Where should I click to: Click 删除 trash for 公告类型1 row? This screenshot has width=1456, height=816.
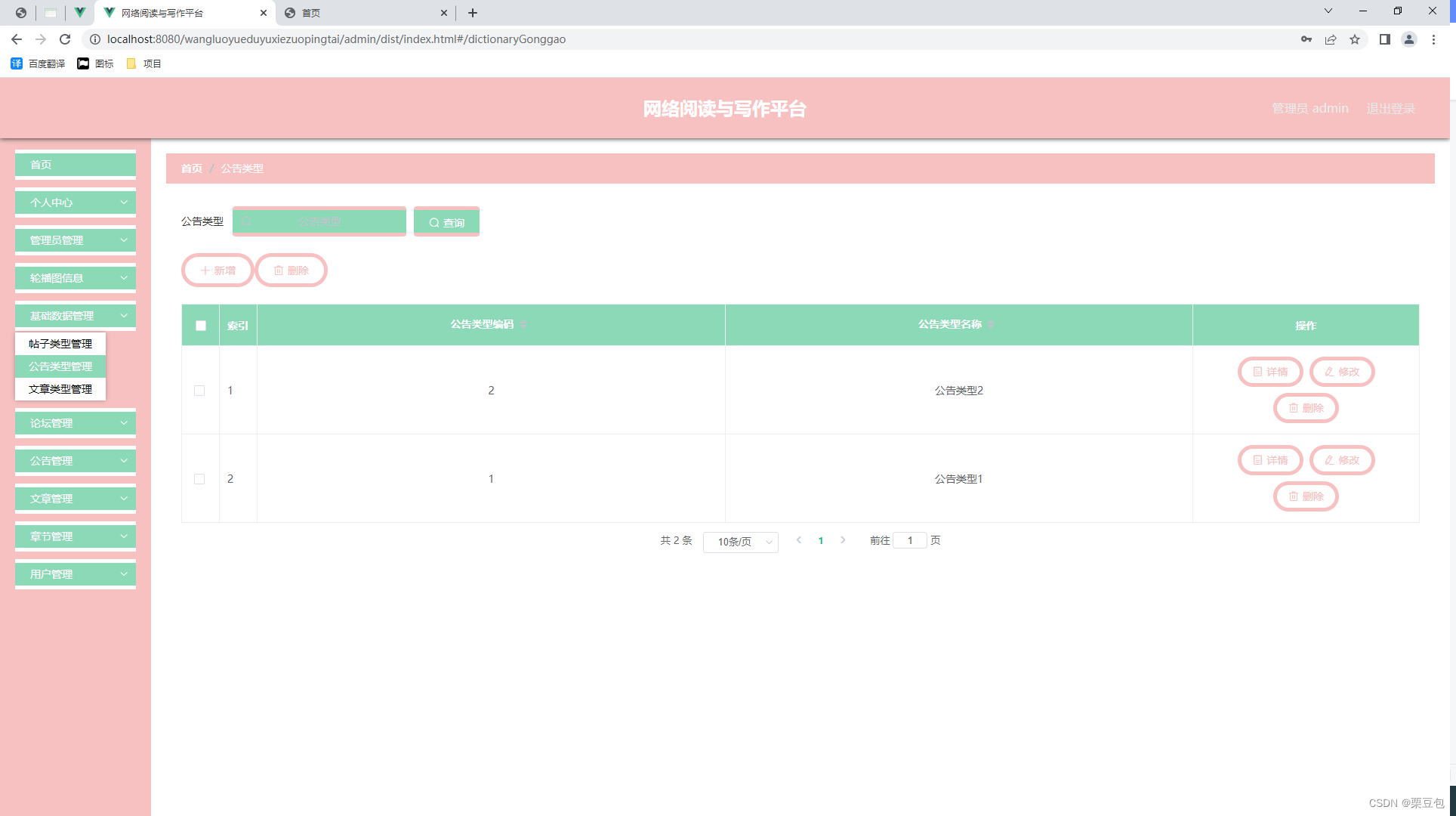tap(1306, 496)
